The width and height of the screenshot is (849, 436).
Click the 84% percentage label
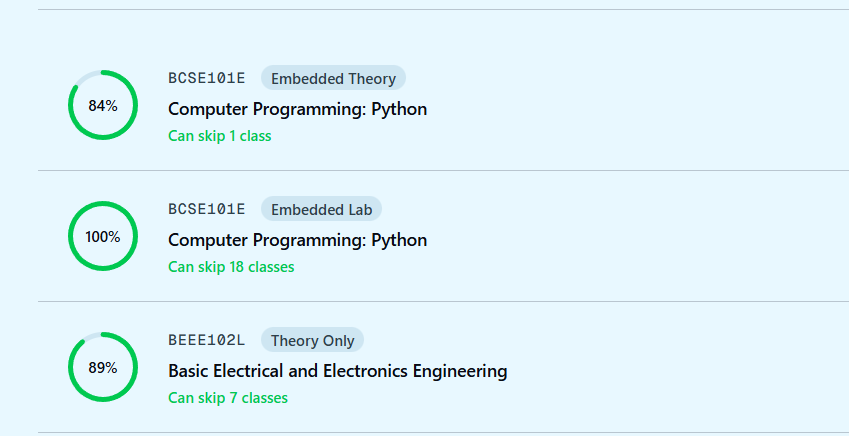[x=103, y=105]
